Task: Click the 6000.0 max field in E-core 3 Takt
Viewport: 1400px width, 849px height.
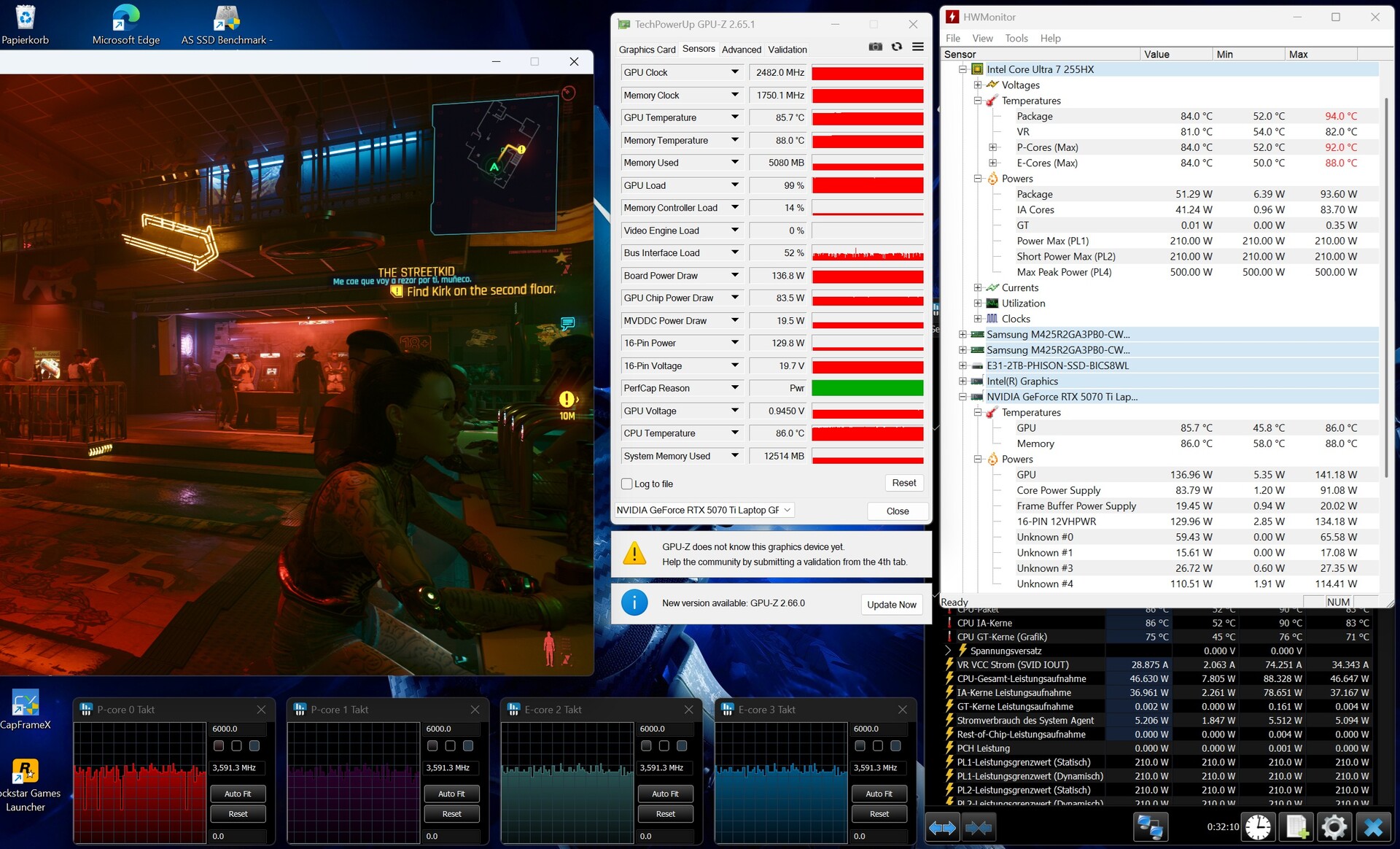Action: coord(878,729)
